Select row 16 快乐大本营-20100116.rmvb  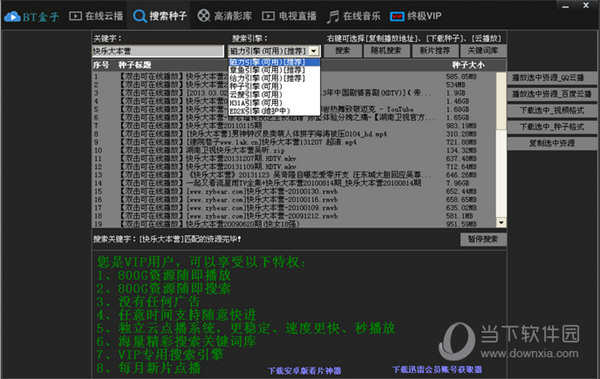coord(295,199)
